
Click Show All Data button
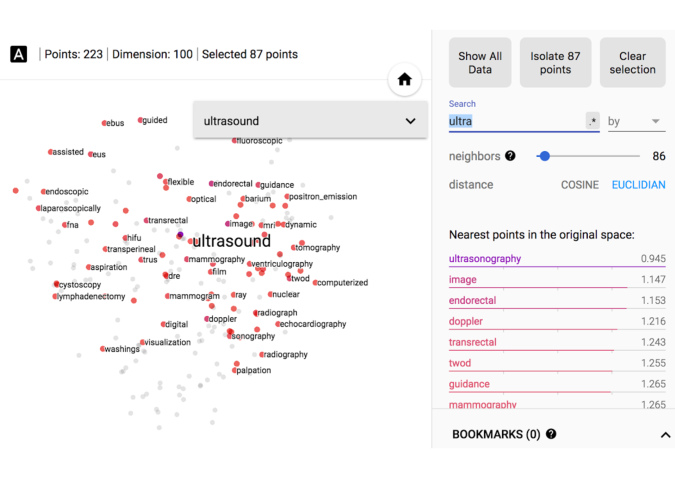point(480,63)
